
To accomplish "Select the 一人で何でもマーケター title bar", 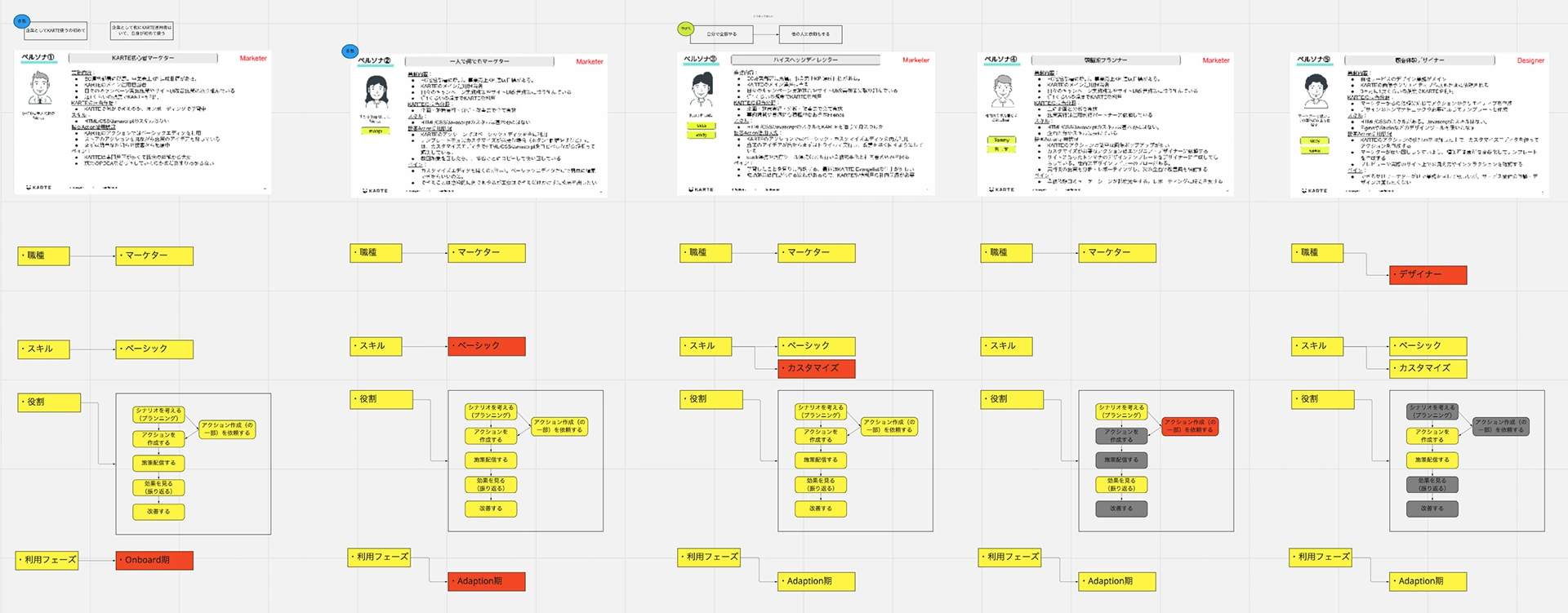I will pos(479,61).
